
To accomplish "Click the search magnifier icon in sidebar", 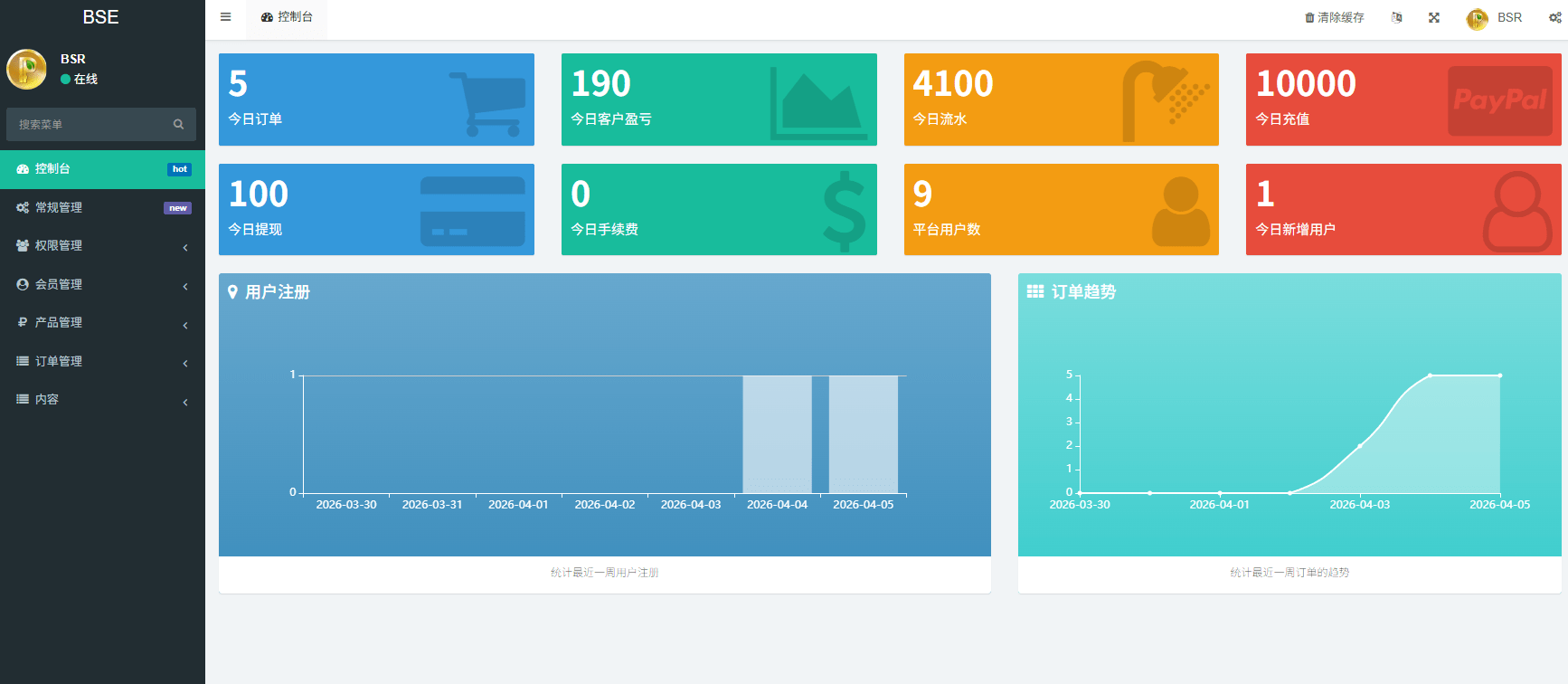I will click(x=178, y=125).
